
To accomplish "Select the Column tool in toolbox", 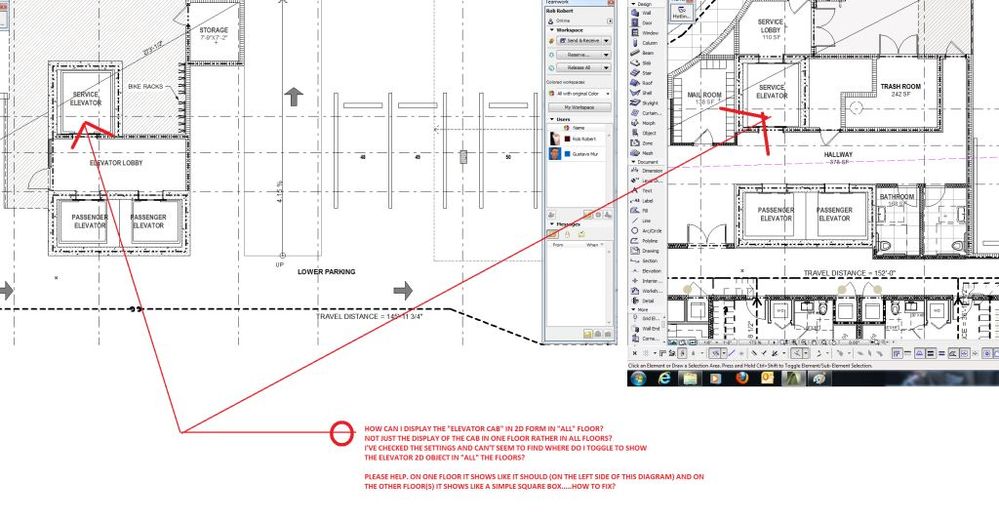I will tap(642, 43).
